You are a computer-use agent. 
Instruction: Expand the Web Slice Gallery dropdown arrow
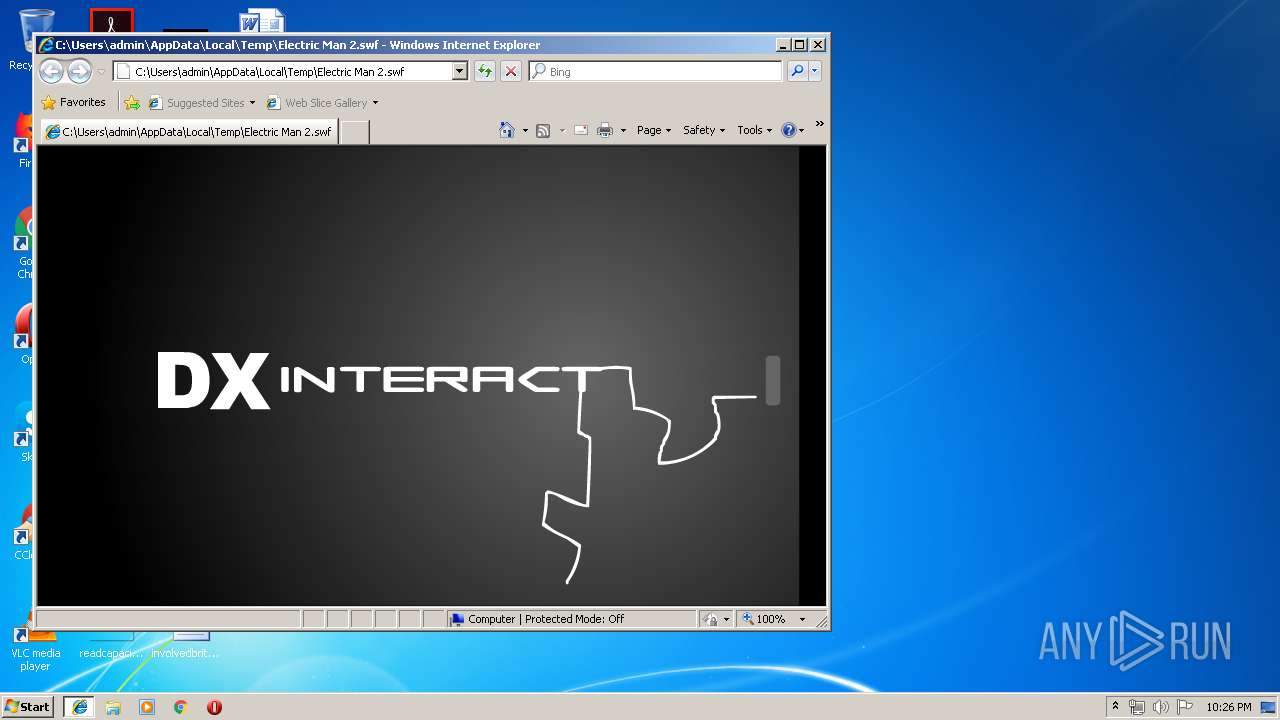tap(375, 102)
